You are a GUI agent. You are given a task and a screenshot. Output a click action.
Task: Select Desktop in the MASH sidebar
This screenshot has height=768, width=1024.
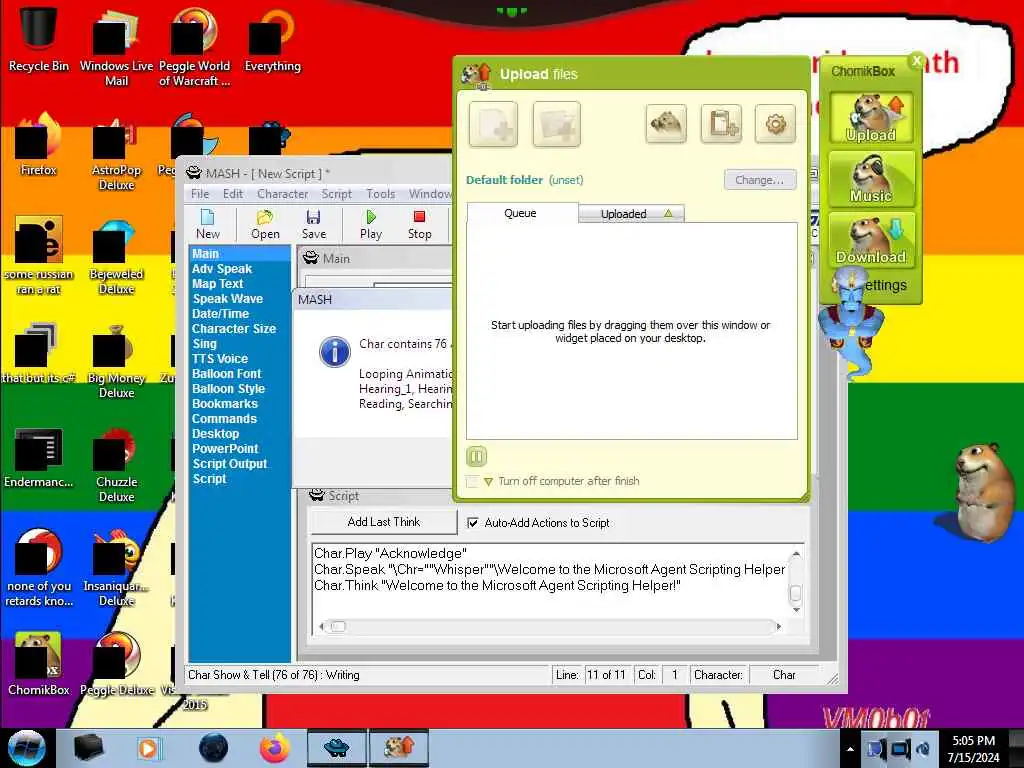coord(216,434)
